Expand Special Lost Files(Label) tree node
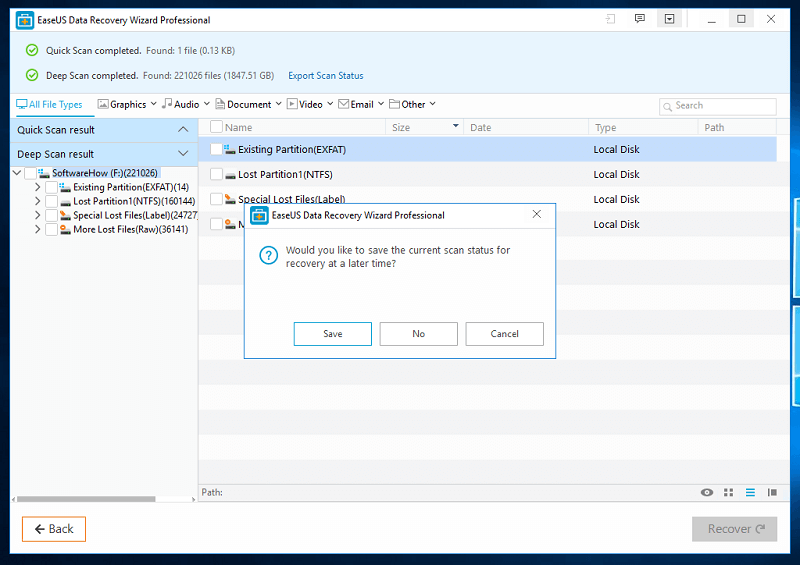 coord(37,215)
